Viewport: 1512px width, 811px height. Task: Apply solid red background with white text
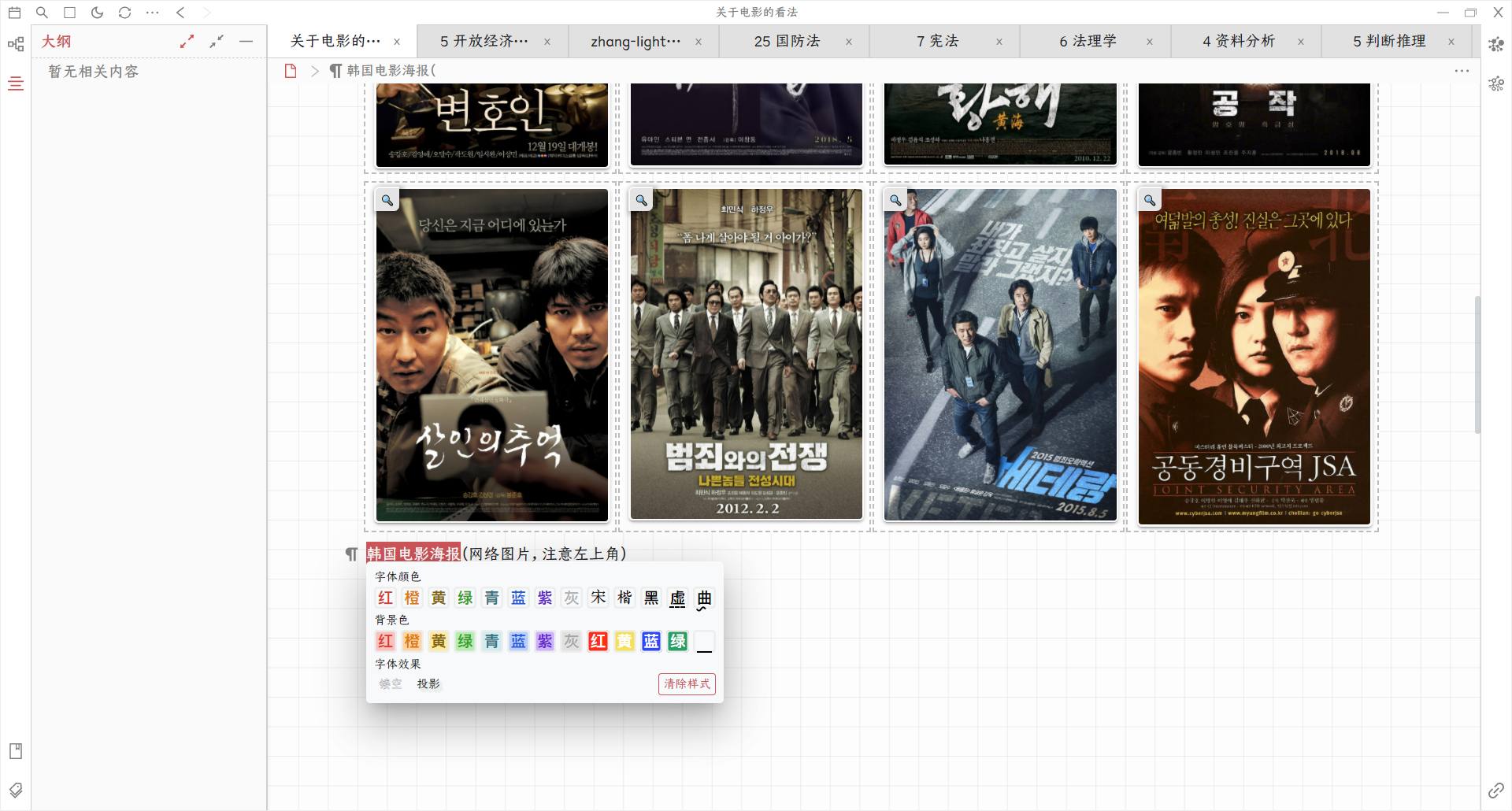point(598,642)
